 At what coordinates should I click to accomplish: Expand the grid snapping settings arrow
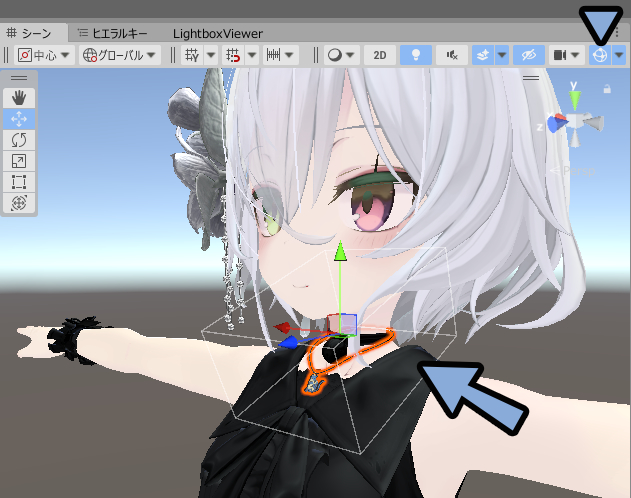pyautogui.click(x=252, y=55)
